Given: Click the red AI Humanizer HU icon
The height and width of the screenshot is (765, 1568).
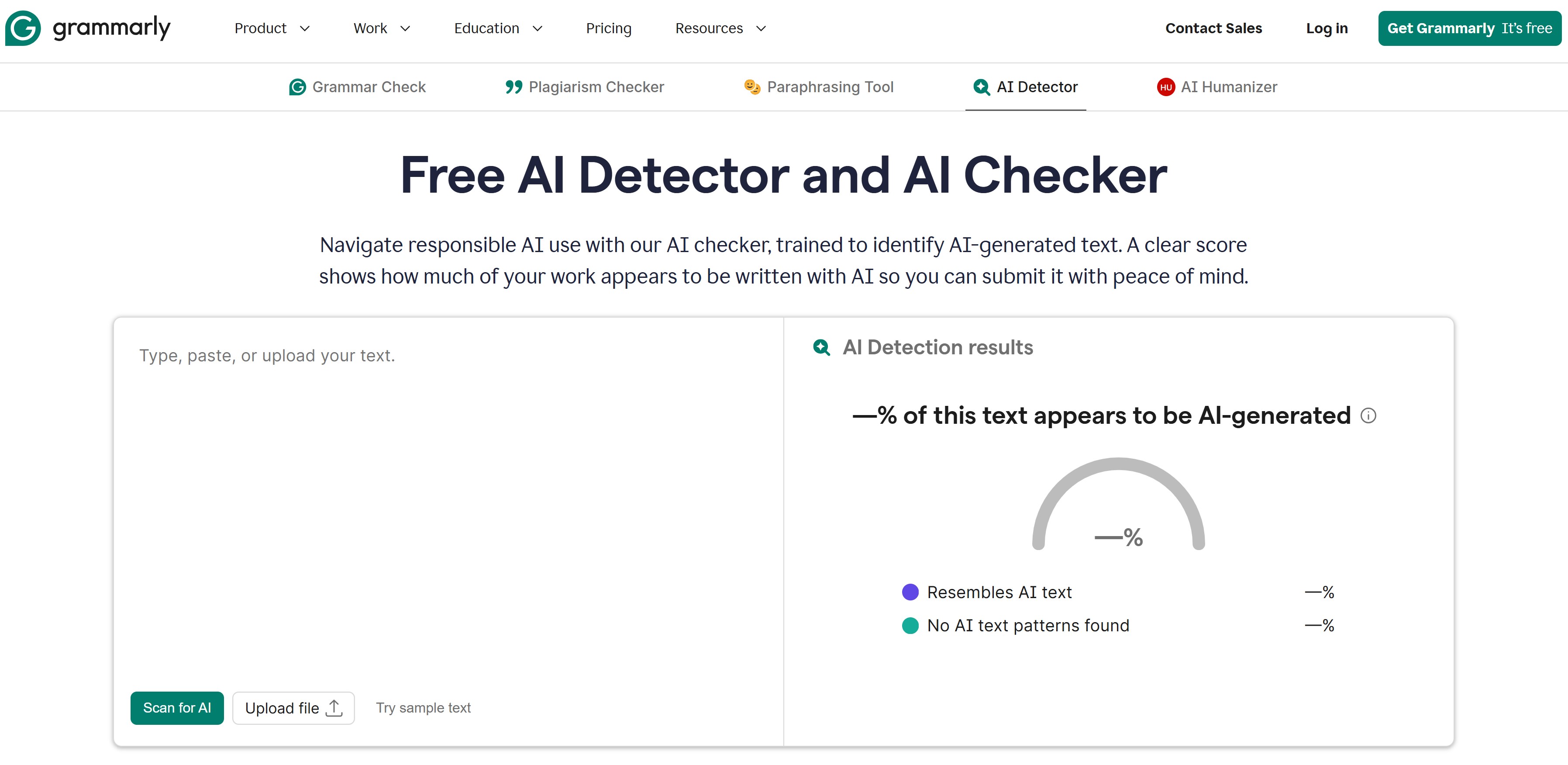Looking at the screenshot, I should tap(1166, 87).
